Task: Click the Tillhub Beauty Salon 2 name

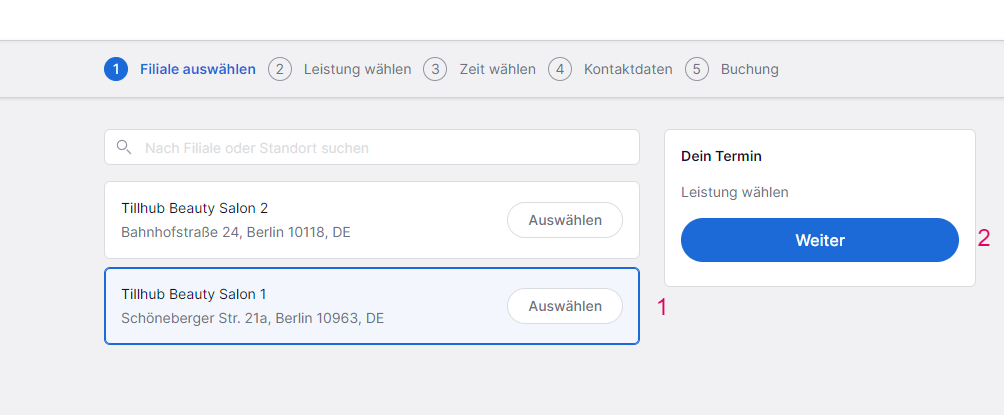Action: [x=195, y=208]
